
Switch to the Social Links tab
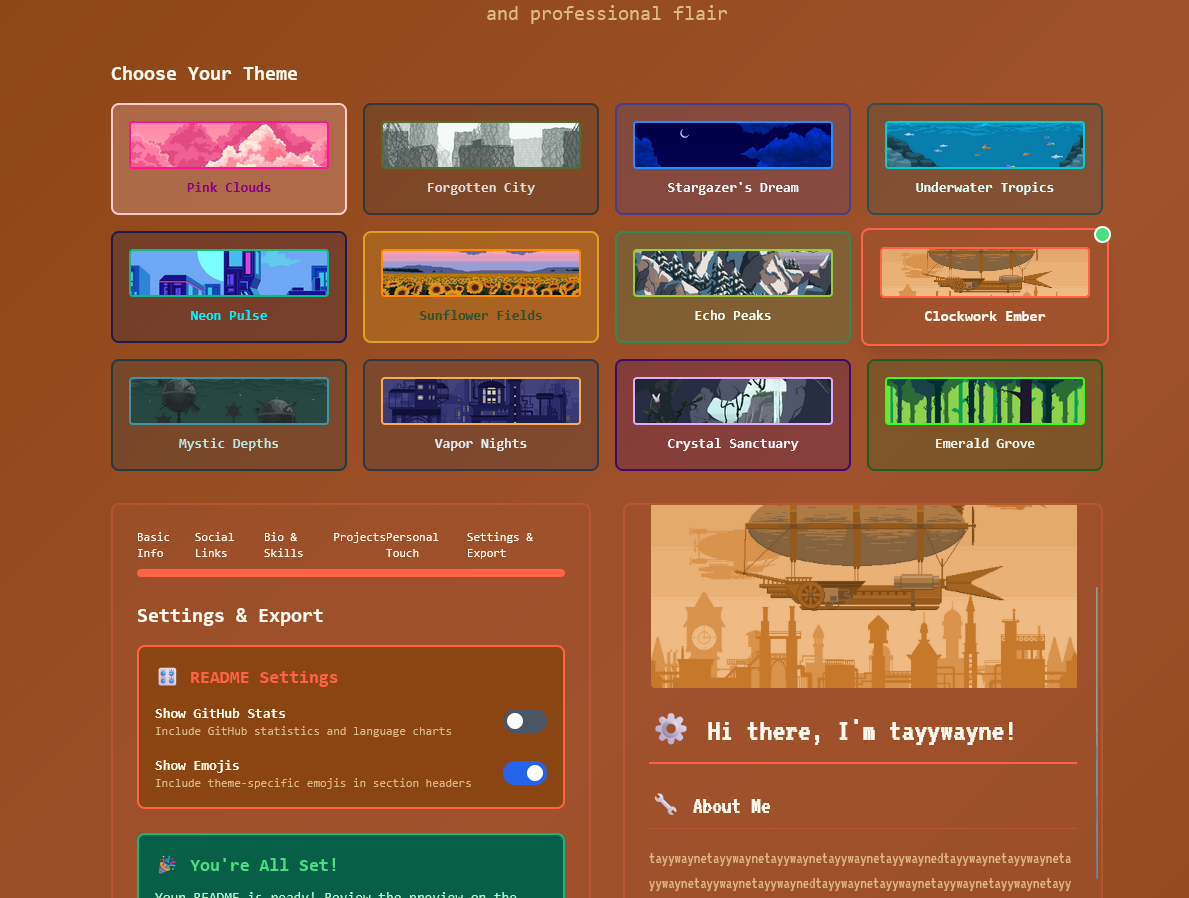[x=214, y=545]
